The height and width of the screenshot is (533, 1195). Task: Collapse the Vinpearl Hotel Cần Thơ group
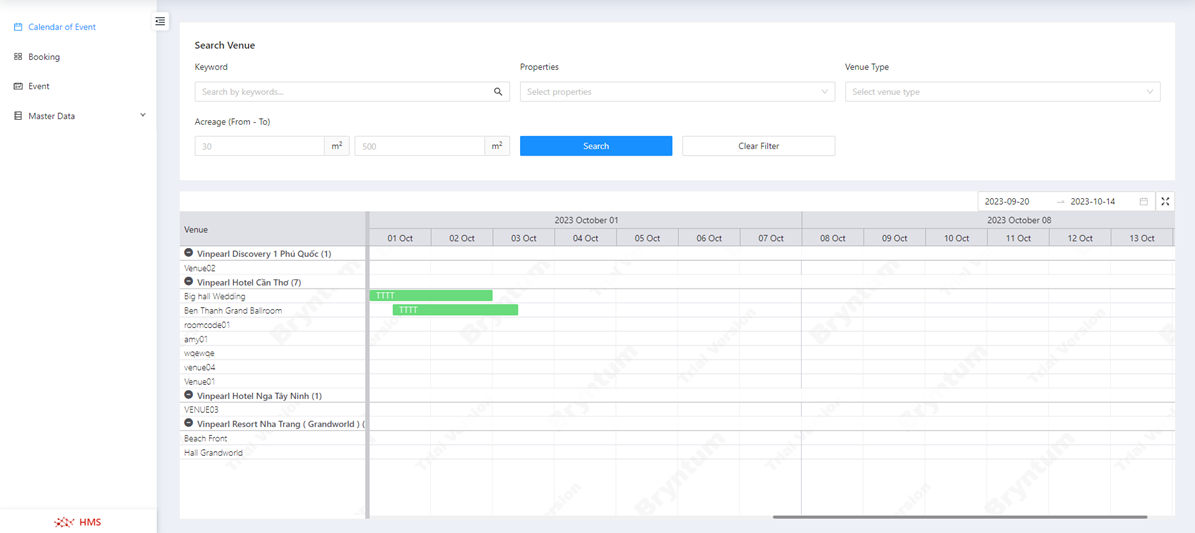[188, 283]
